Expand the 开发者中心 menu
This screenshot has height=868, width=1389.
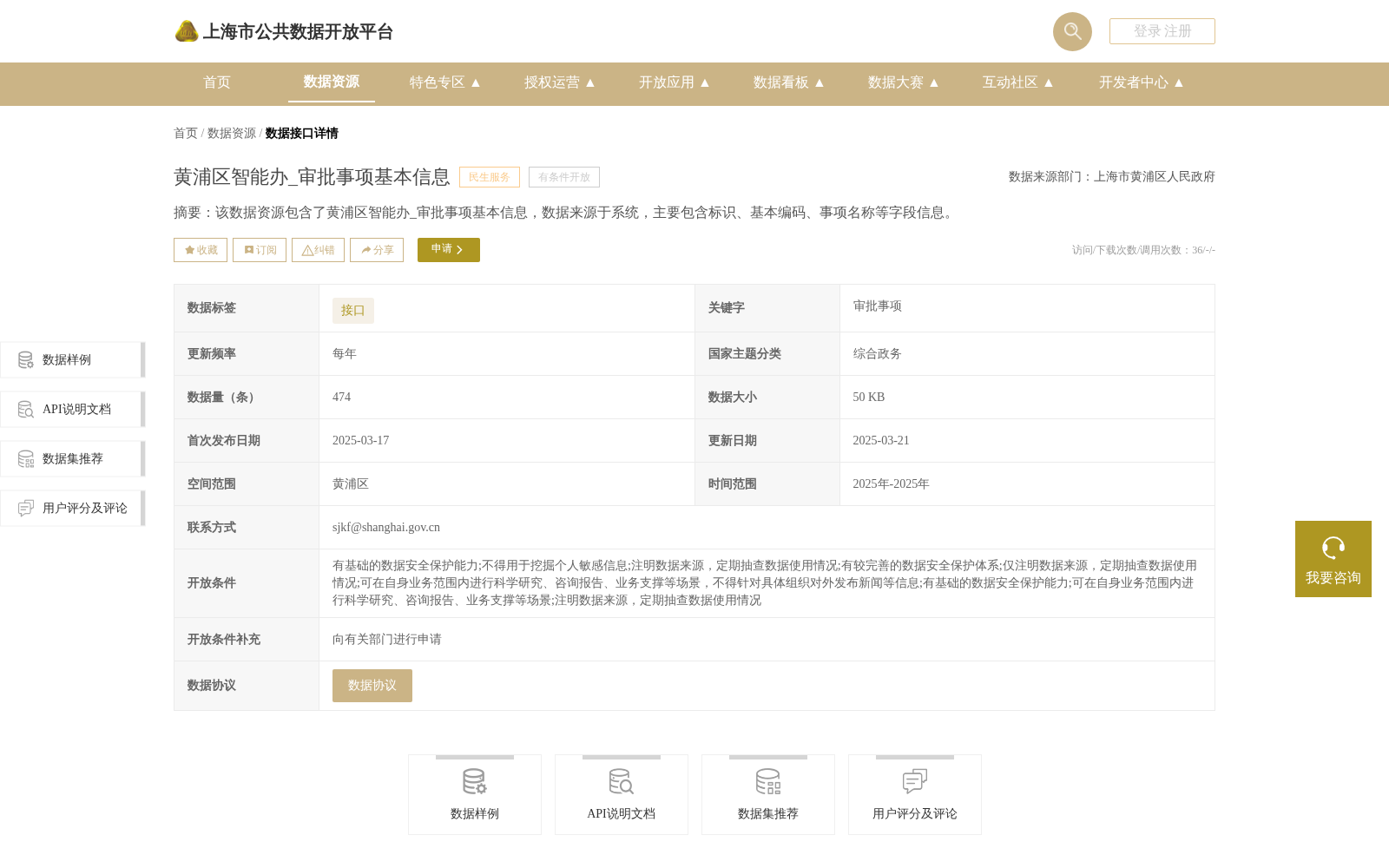pyautogui.click(x=1142, y=82)
